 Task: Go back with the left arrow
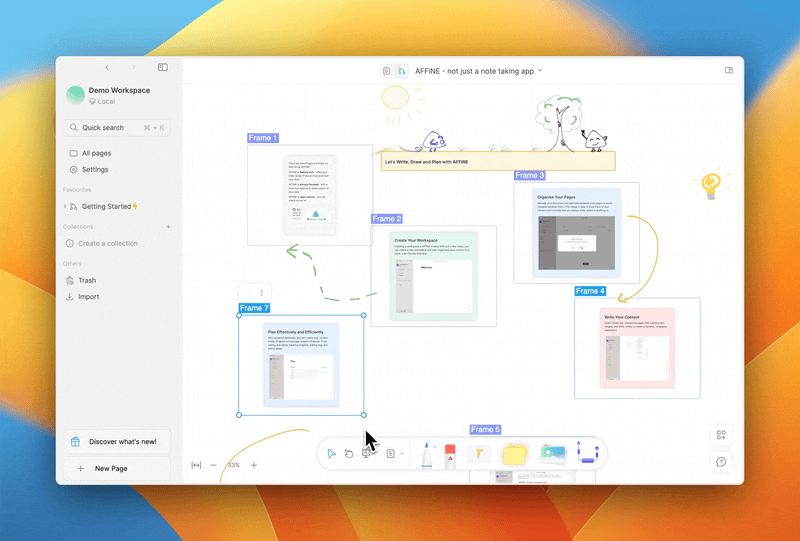(107, 67)
